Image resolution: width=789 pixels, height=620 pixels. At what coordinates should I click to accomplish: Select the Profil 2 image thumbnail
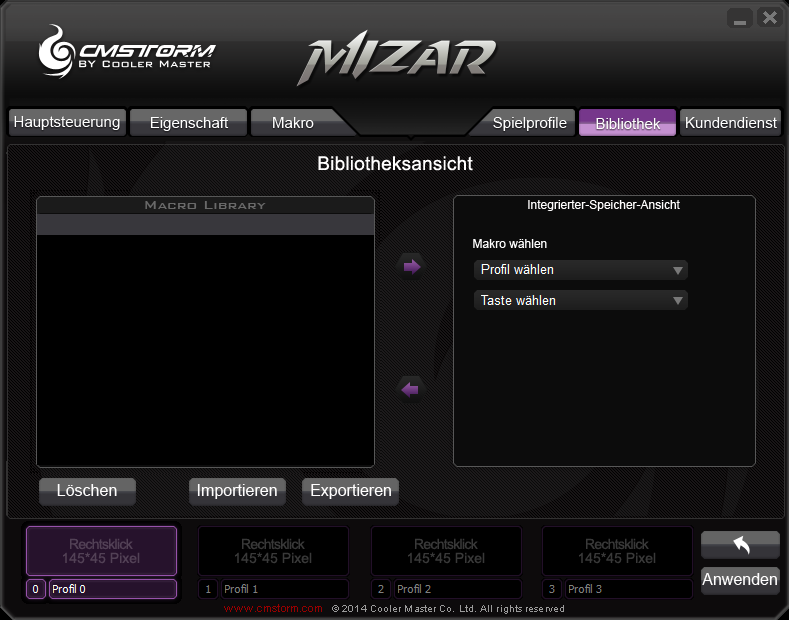(446, 551)
